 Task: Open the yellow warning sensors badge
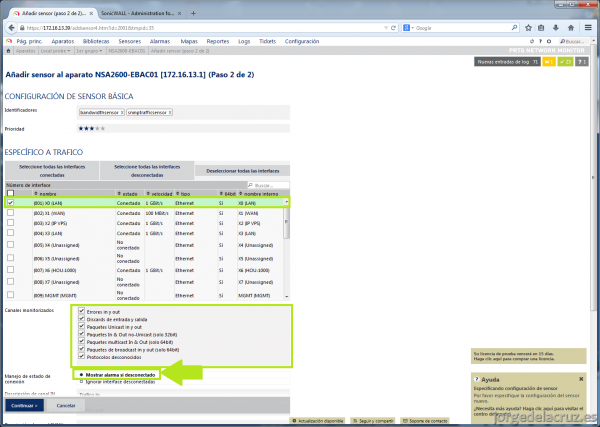[x=549, y=62]
